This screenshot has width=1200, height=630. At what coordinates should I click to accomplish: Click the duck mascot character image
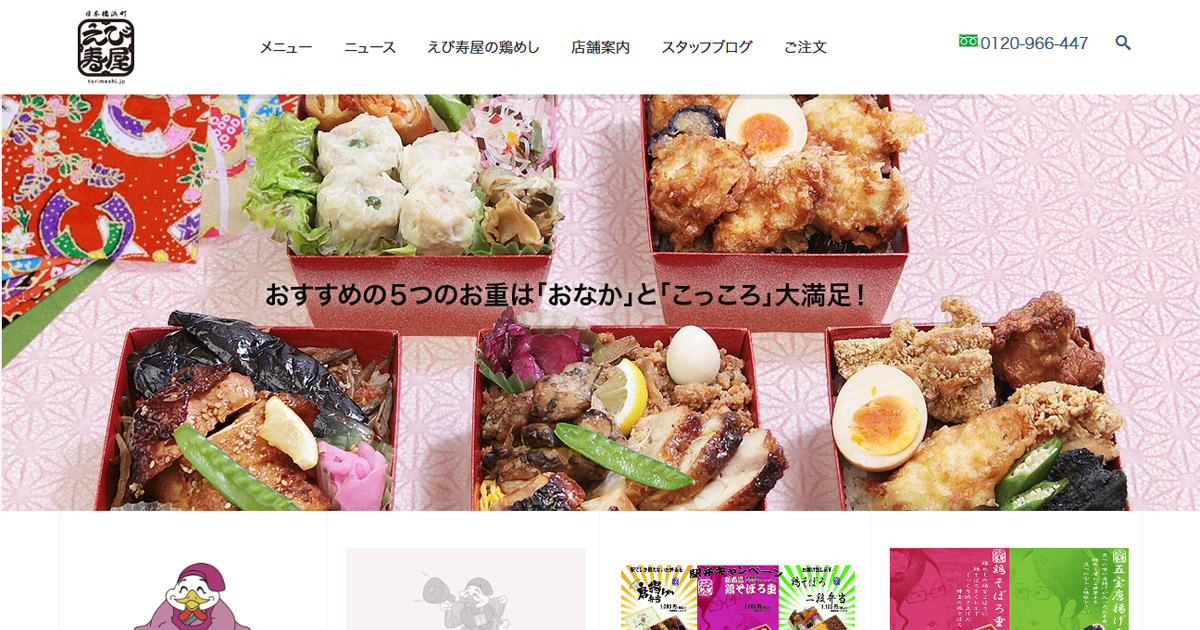tap(194, 596)
